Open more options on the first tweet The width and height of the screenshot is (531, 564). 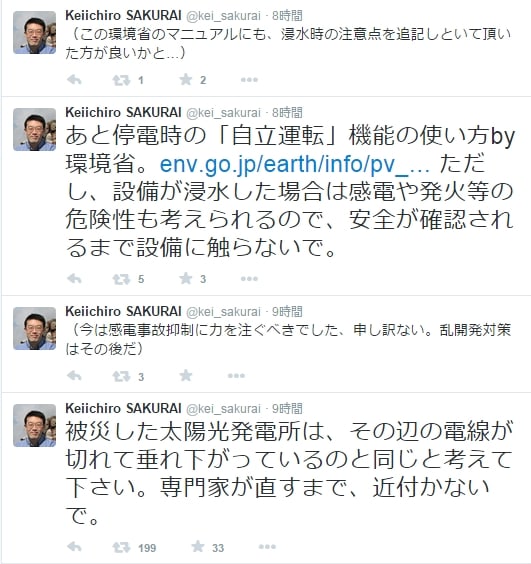click(x=249, y=80)
